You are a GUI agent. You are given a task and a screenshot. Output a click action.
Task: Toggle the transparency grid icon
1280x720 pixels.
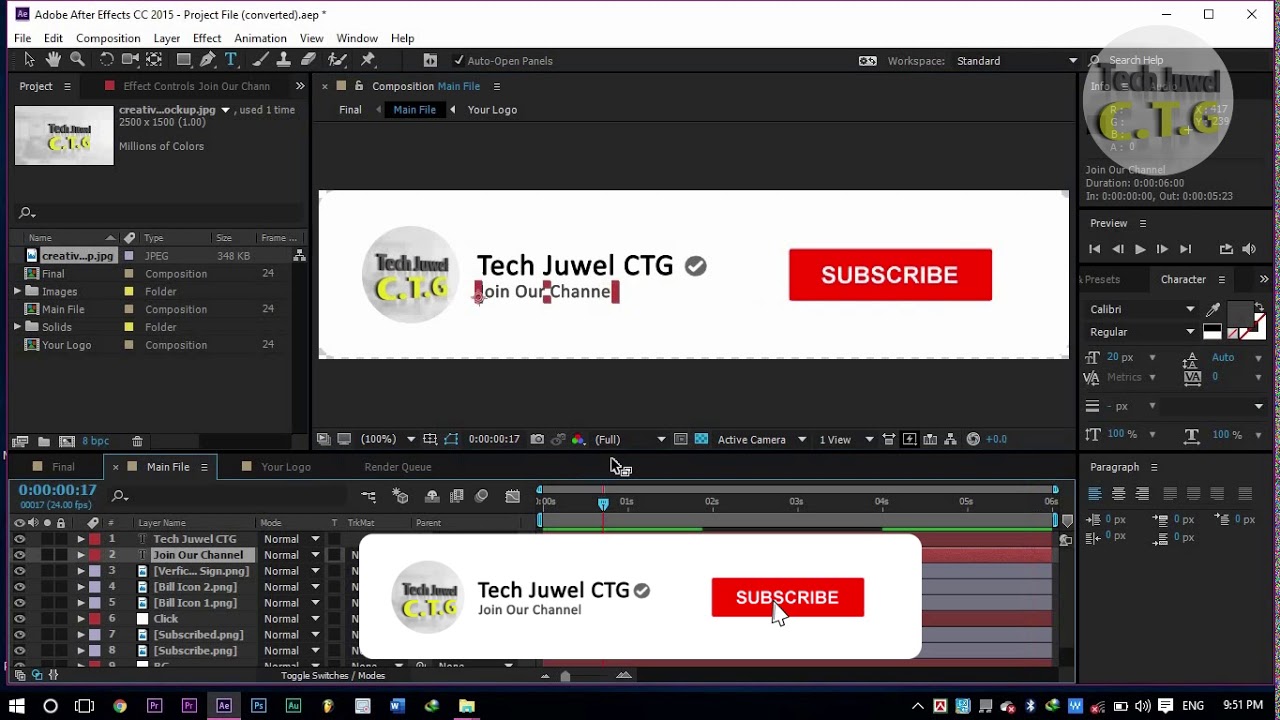701,439
